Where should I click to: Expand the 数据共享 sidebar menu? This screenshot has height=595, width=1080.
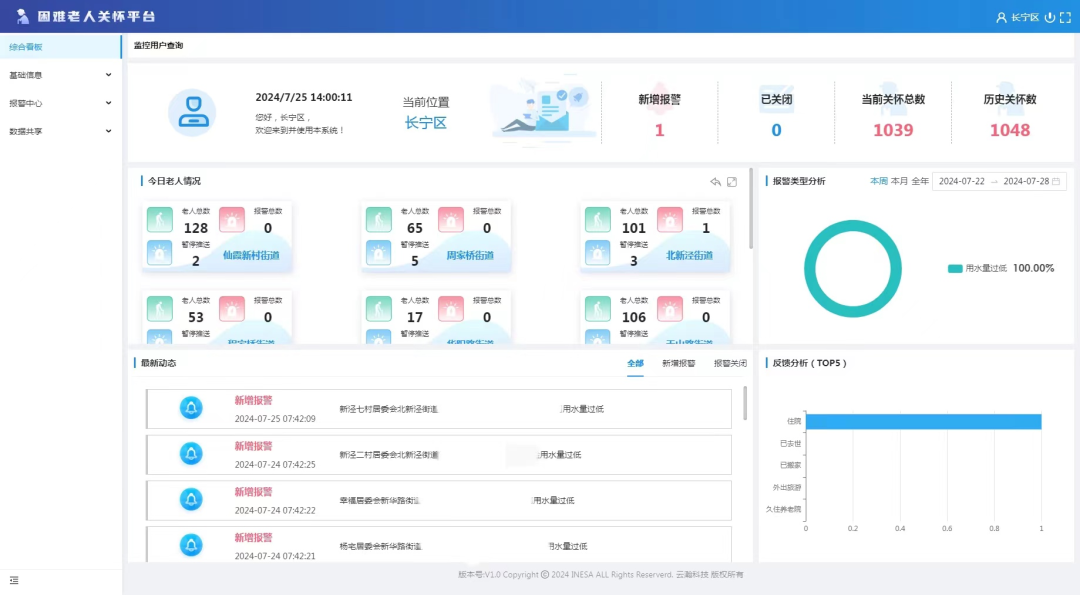60,131
